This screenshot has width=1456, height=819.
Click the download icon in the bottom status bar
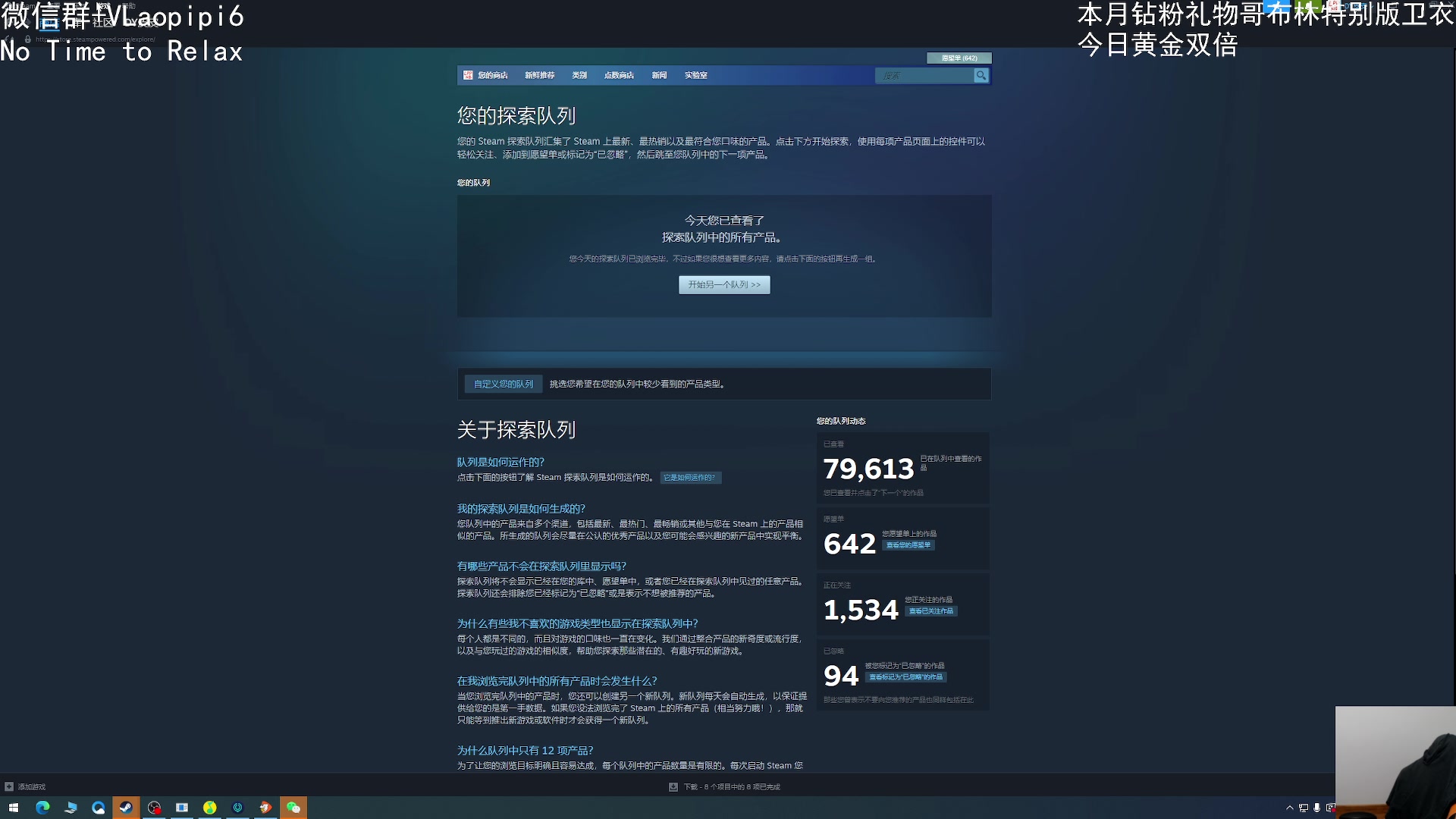(x=673, y=786)
